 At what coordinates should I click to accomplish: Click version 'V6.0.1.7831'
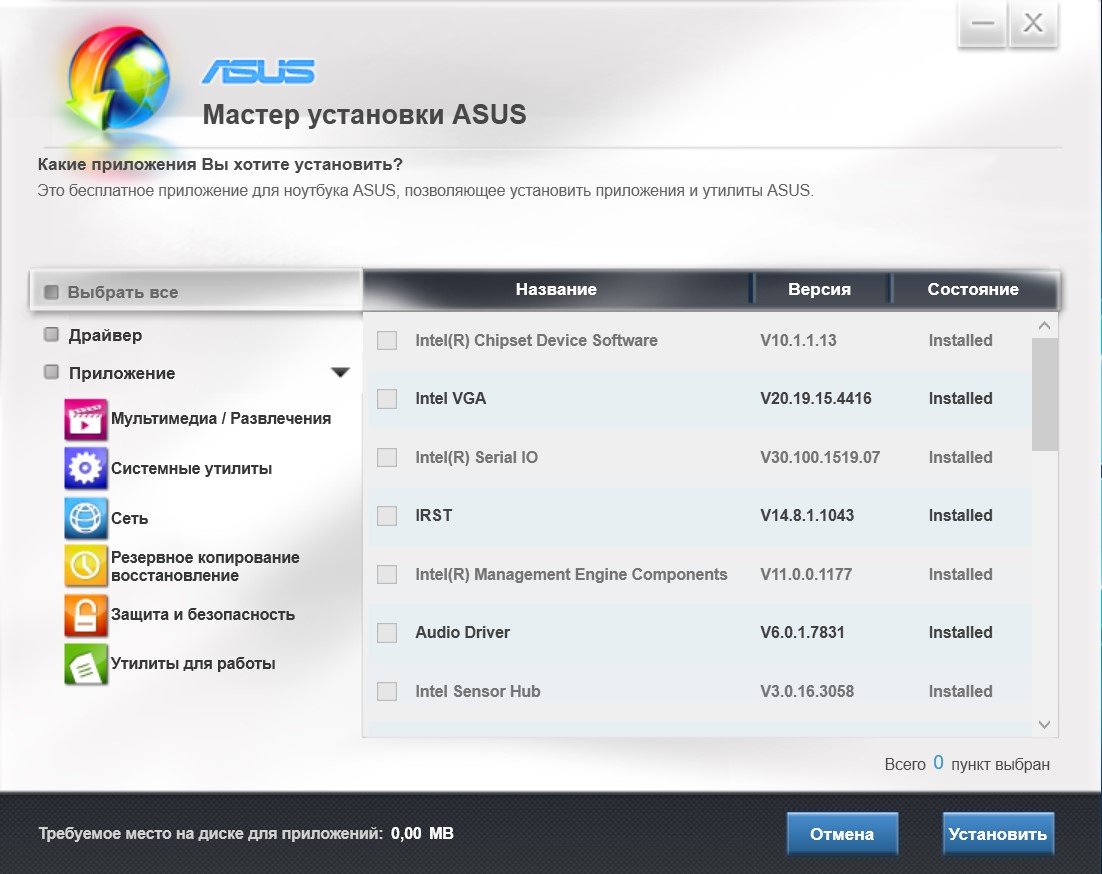point(802,632)
